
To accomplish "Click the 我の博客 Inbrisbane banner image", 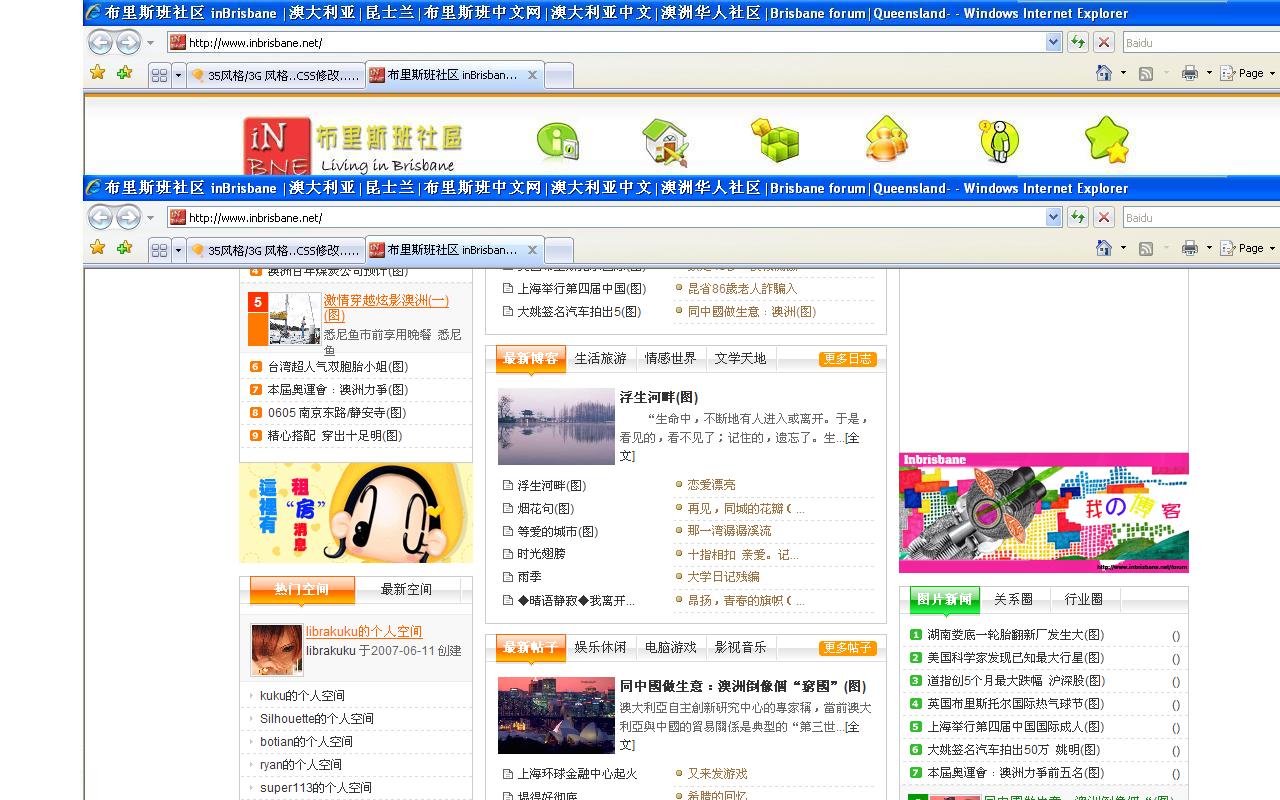I will pos(1044,512).
